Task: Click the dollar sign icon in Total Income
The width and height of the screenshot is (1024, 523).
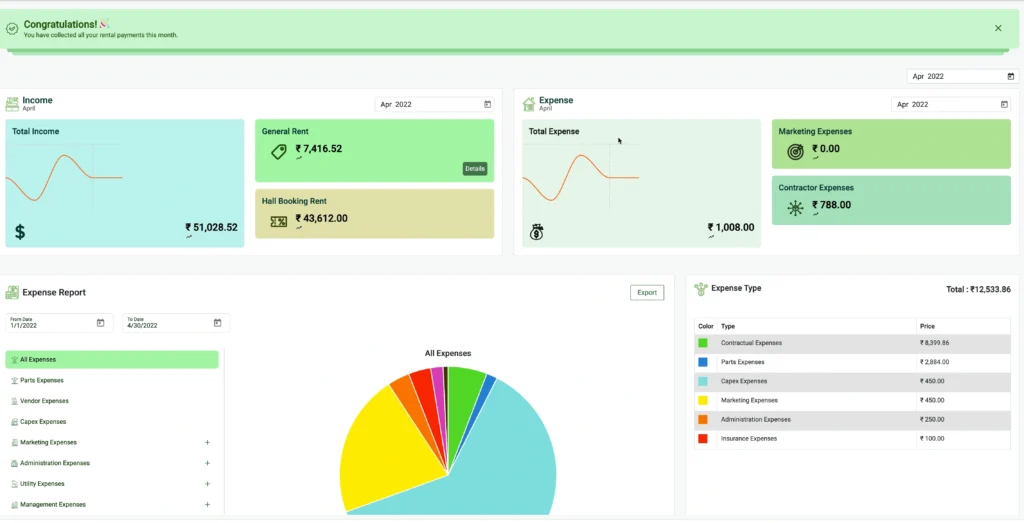Action: 20,231
